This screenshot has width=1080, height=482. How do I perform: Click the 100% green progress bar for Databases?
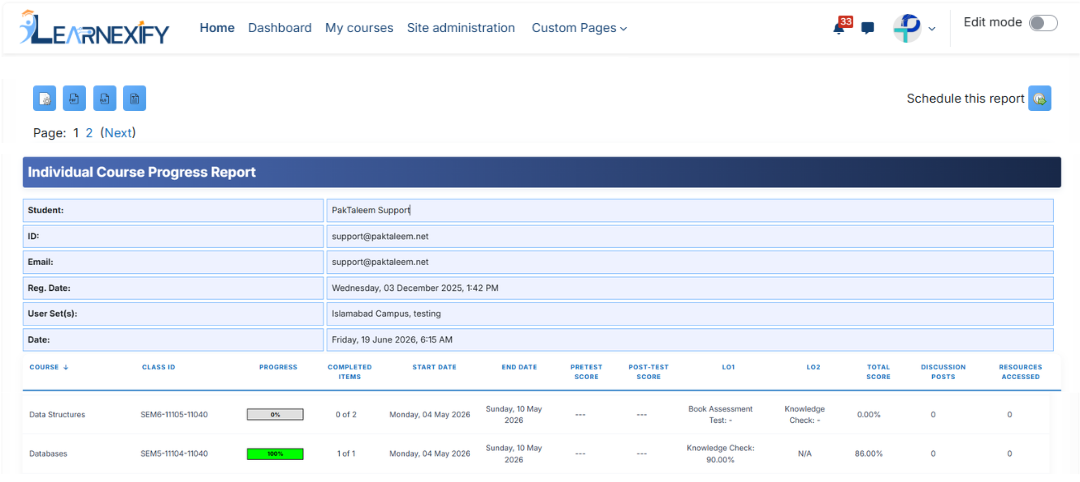[275, 454]
